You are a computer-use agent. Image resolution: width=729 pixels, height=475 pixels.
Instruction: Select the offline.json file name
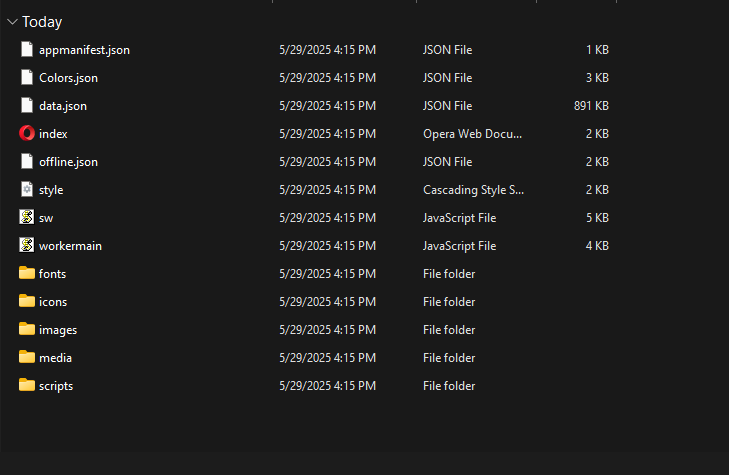point(68,161)
